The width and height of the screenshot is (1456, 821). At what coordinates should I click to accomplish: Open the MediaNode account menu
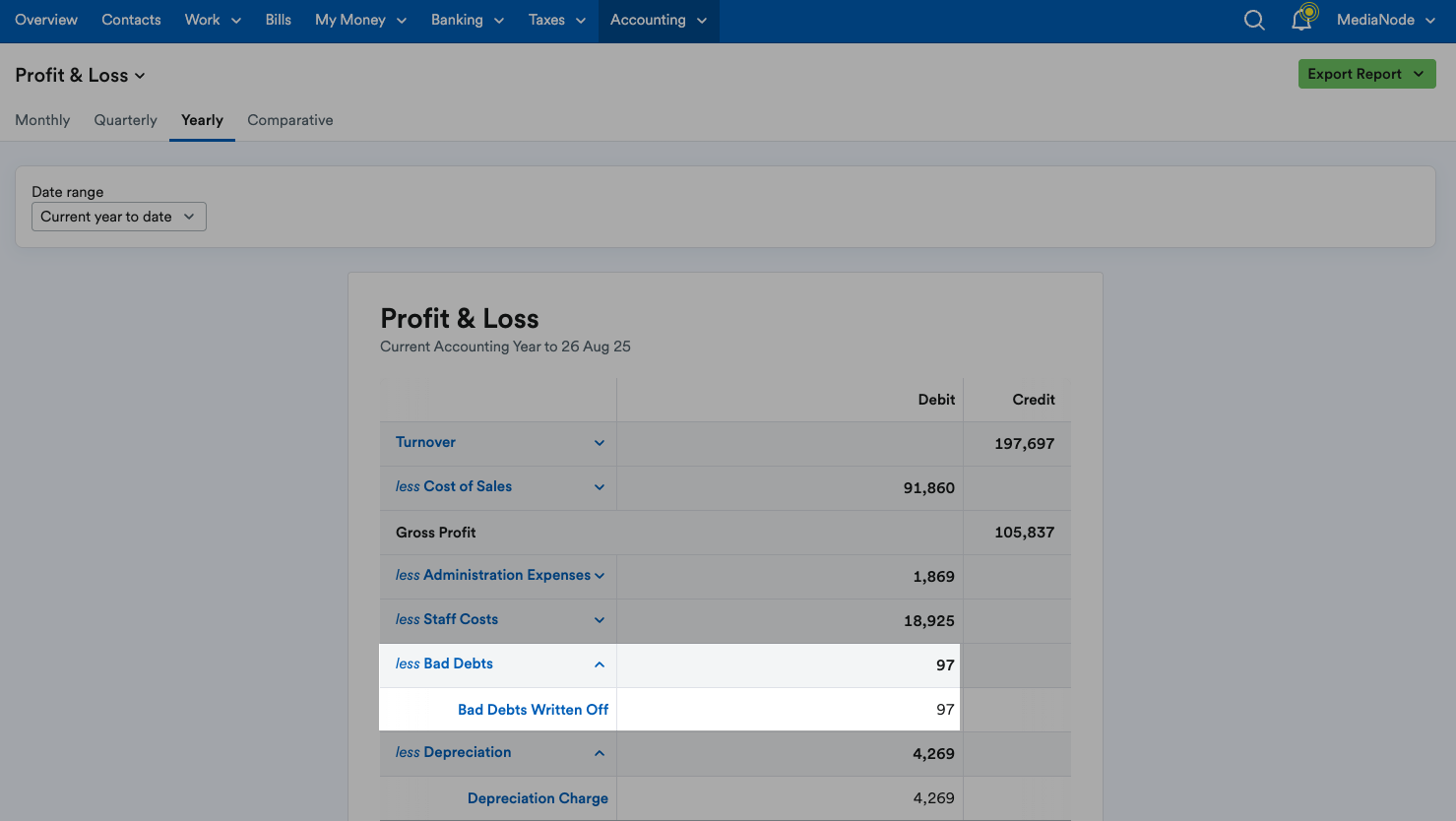[1386, 20]
